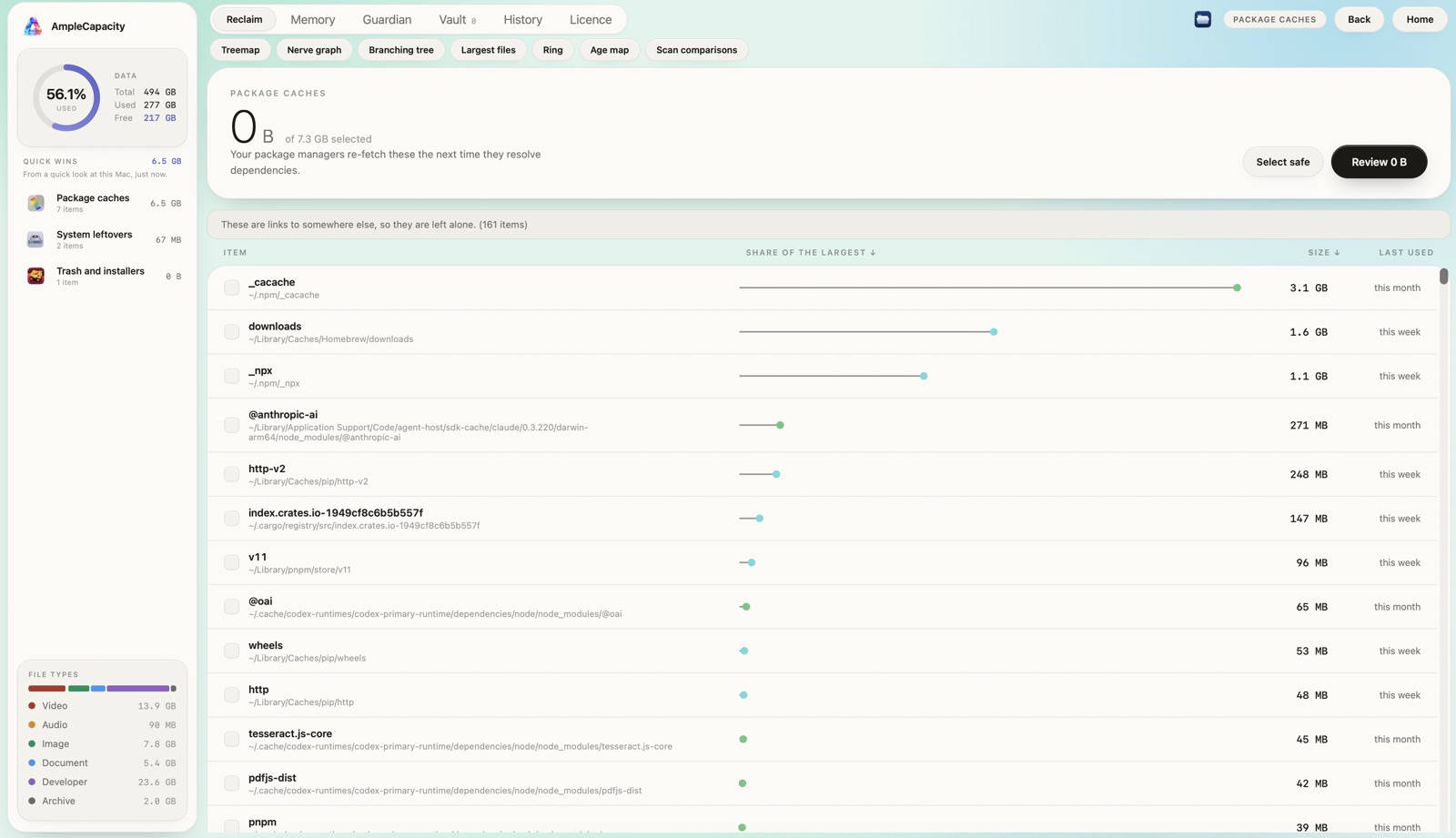Sort by Share of the largest column
Screen dimensions: 1456x838
tap(810, 253)
